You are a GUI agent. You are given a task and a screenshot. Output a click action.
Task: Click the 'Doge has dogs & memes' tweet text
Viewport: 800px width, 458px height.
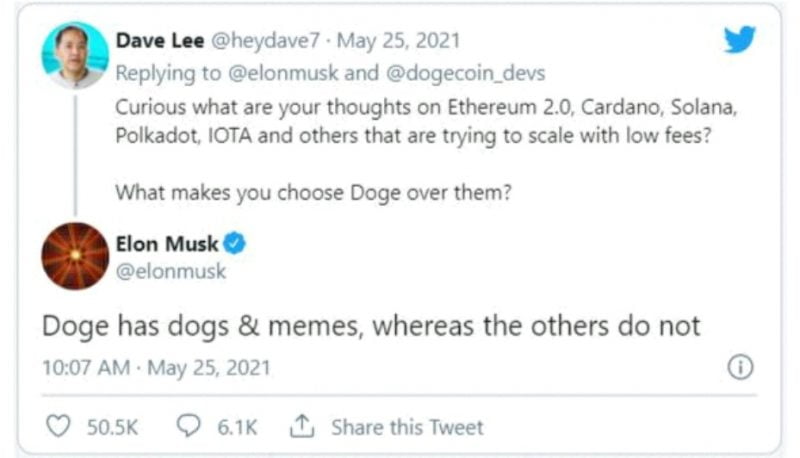[x=370, y=326]
